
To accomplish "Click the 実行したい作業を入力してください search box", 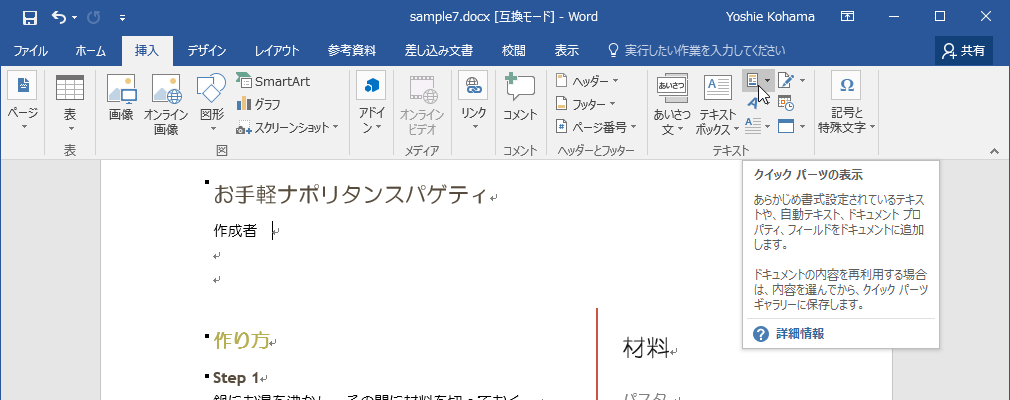I will point(697,50).
